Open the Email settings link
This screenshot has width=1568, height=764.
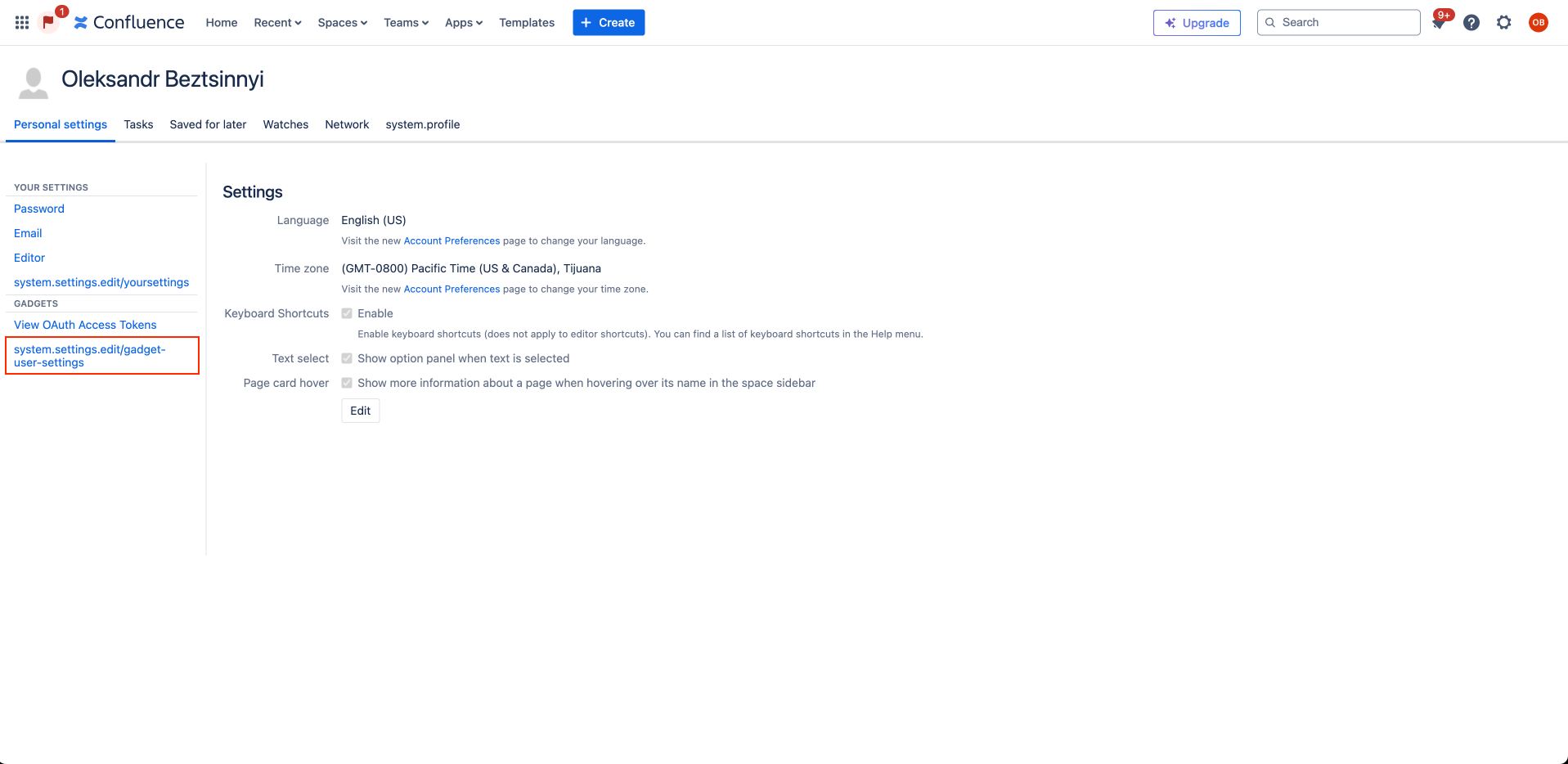(x=28, y=233)
